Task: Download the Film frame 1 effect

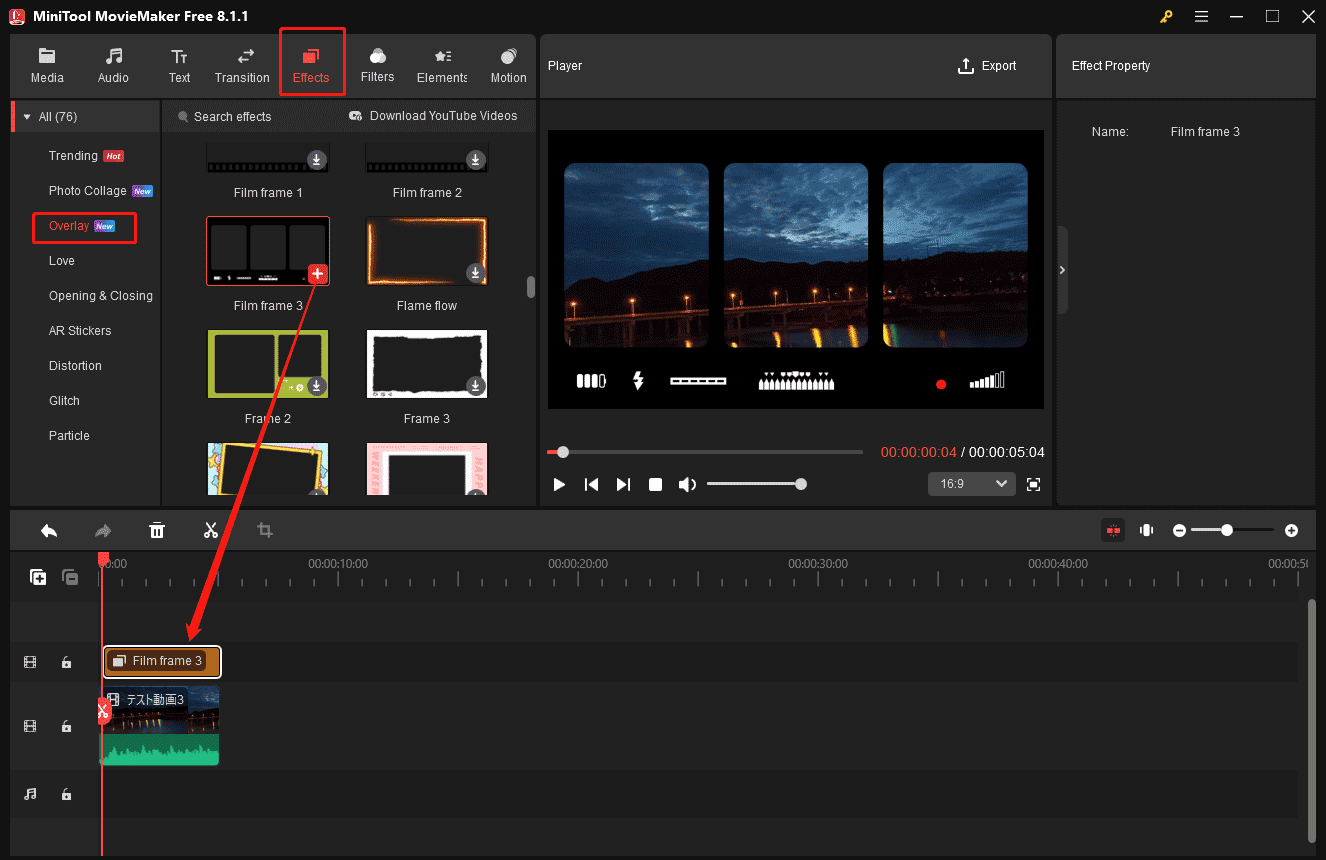Action: (x=316, y=159)
